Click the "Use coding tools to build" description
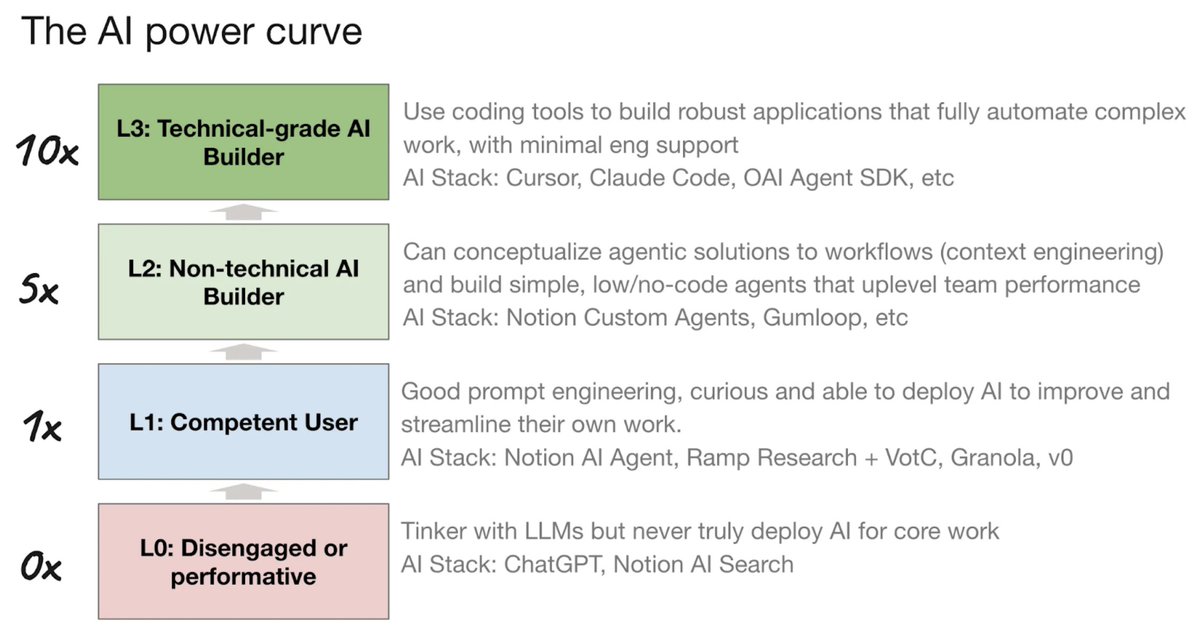The width and height of the screenshot is (1200, 629). [794, 128]
